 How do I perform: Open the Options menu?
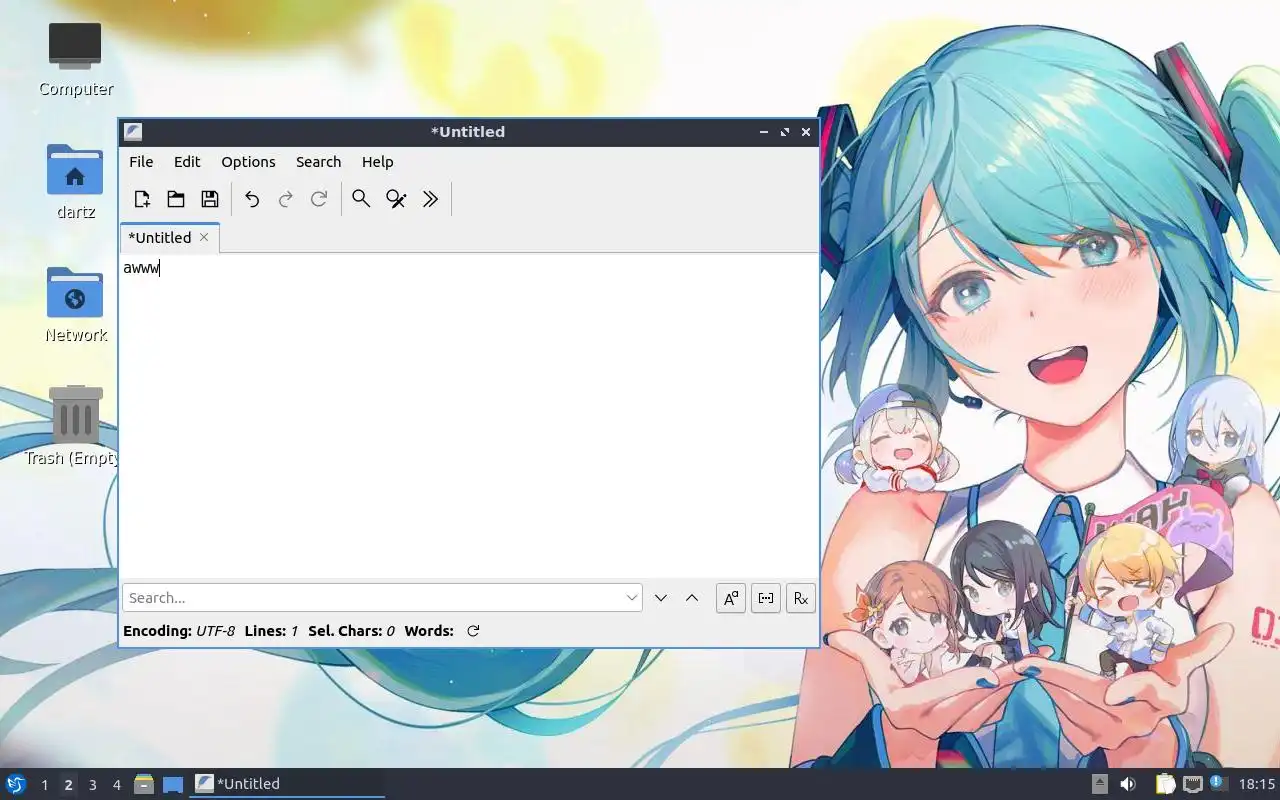tap(248, 162)
